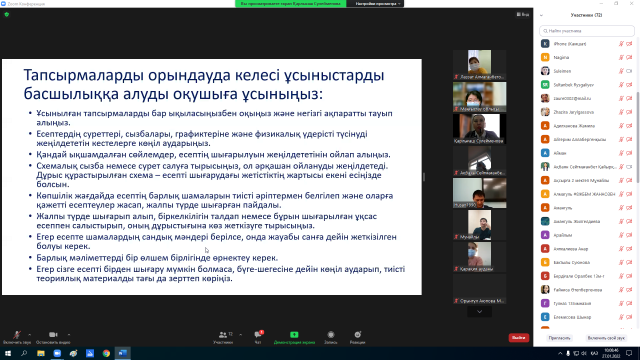640x360 pixels.
Task: Search in the find participant field
Action: click(587, 31)
